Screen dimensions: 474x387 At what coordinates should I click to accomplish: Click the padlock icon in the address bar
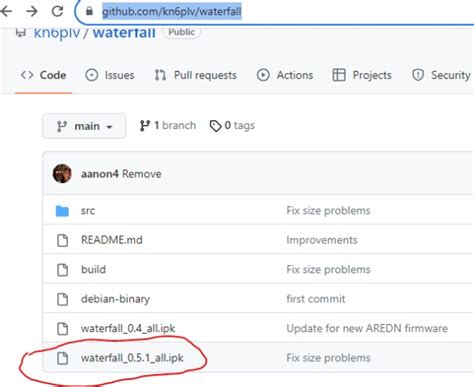tap(89, 11)
